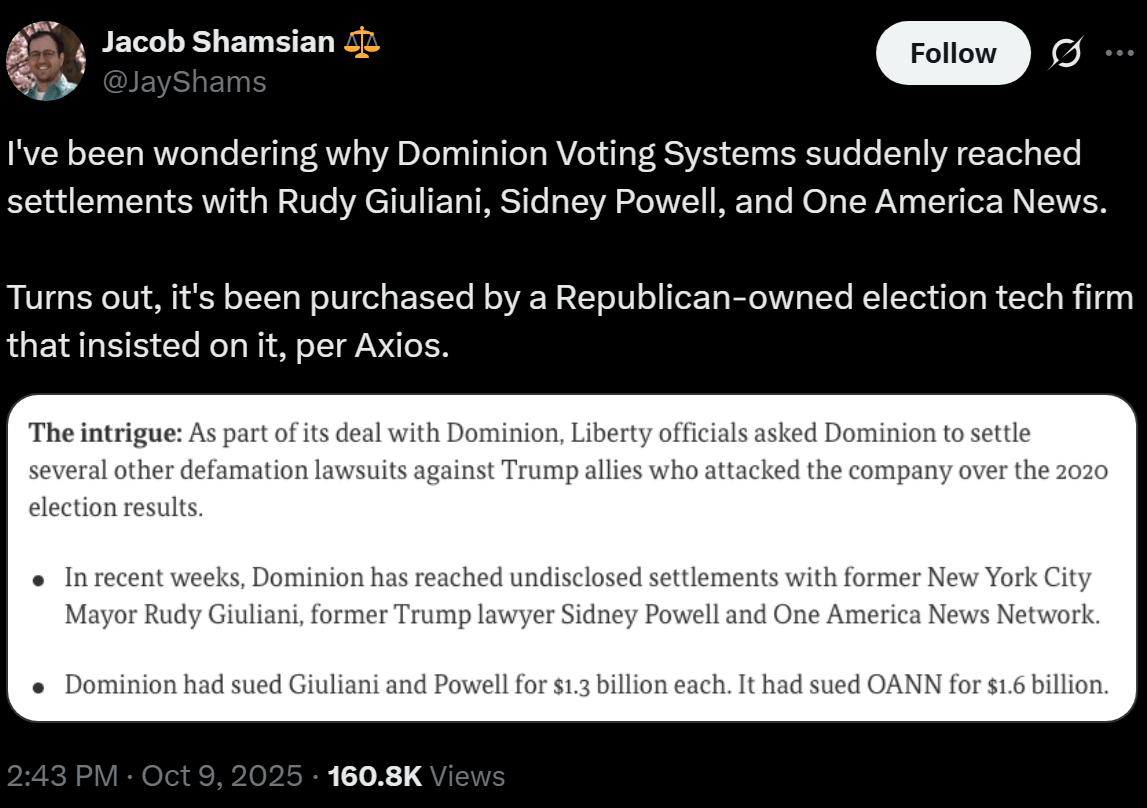1147x808 pixels.
Task: Open the @JayShams handle link
Action: coord(184,81)
